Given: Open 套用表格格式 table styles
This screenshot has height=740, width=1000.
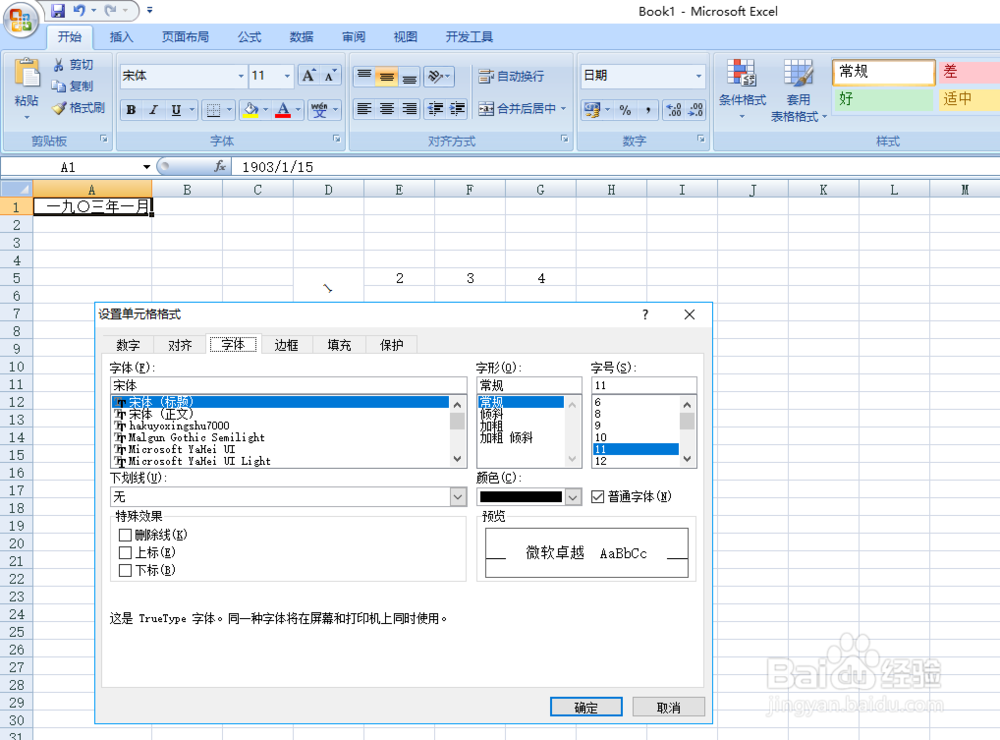Looking at the screenshot, I should pos(798,90).
